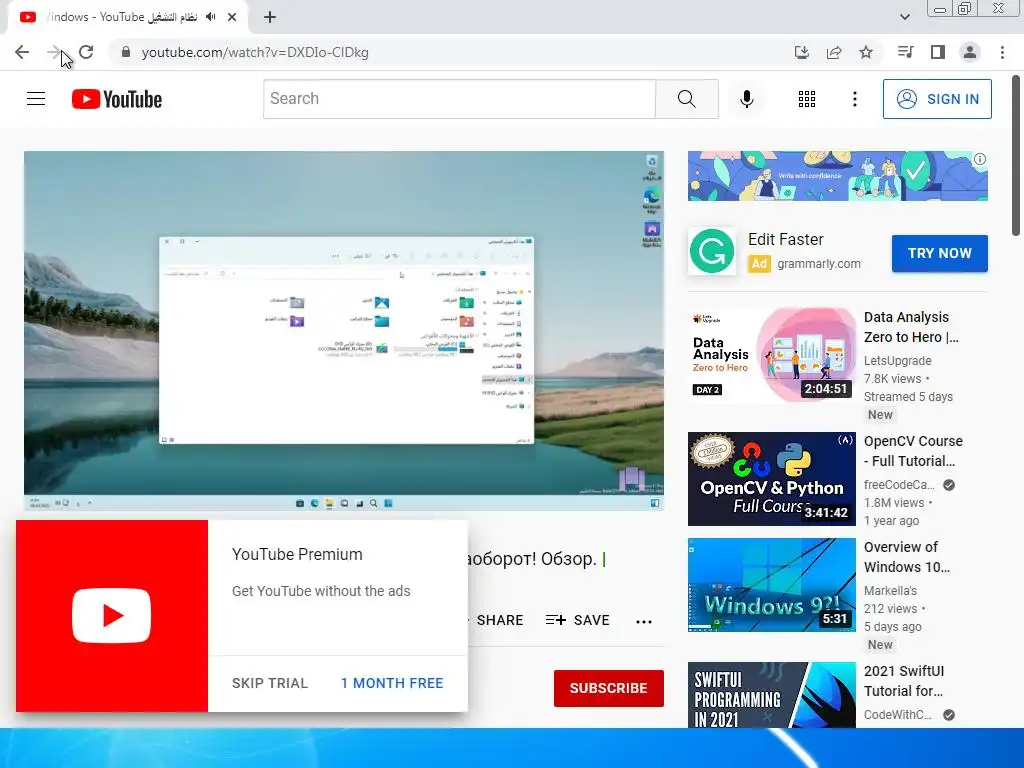
Task: Open the Data Analysis Zero to Hero thumbnail
Action: pos(771,355)
